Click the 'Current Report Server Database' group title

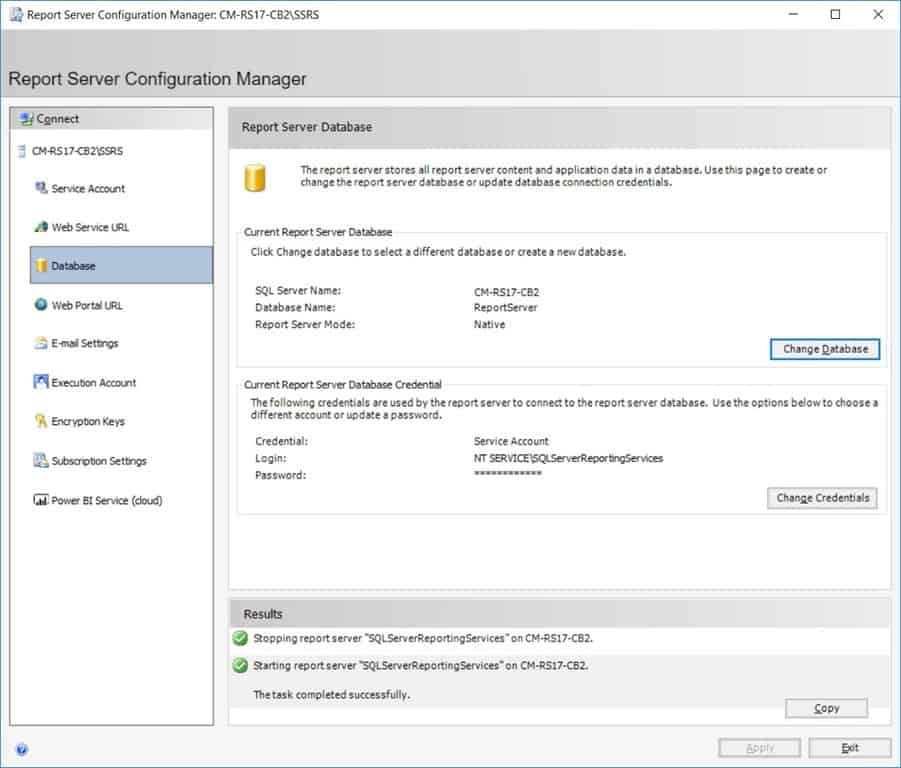[318, 232]
